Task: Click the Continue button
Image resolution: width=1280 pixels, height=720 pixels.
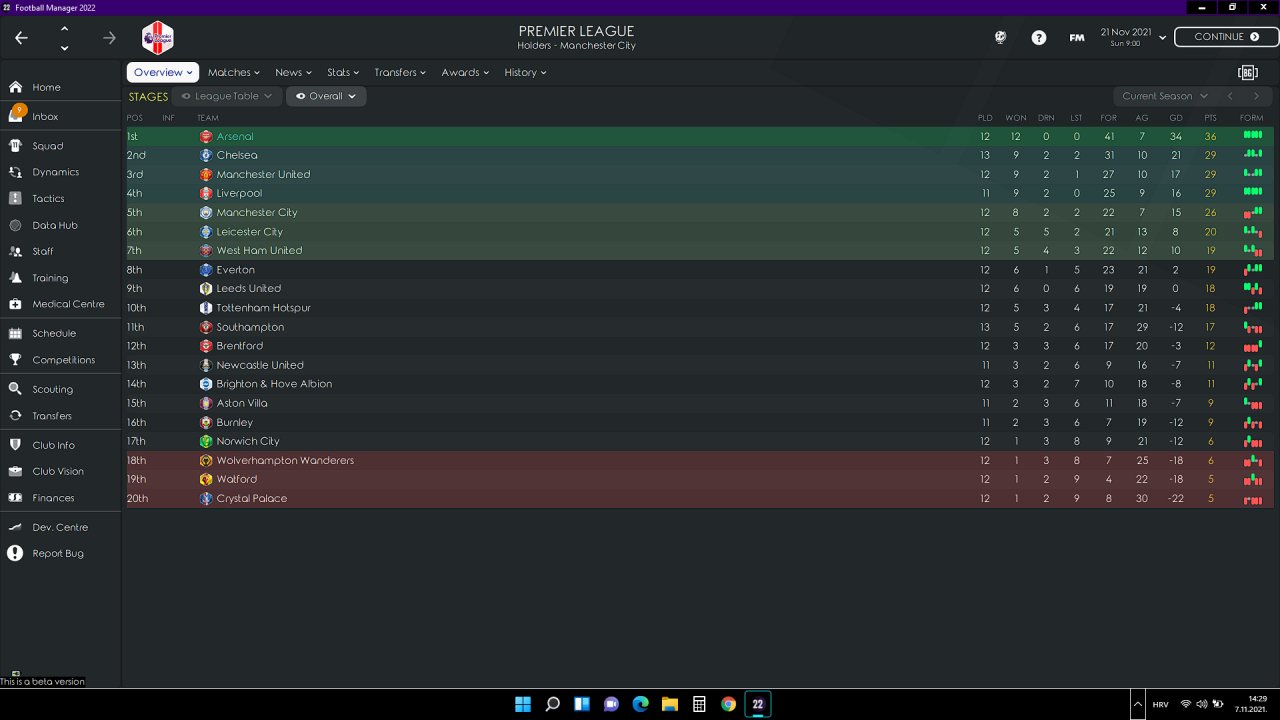Action: click(x=1226, y=37)
